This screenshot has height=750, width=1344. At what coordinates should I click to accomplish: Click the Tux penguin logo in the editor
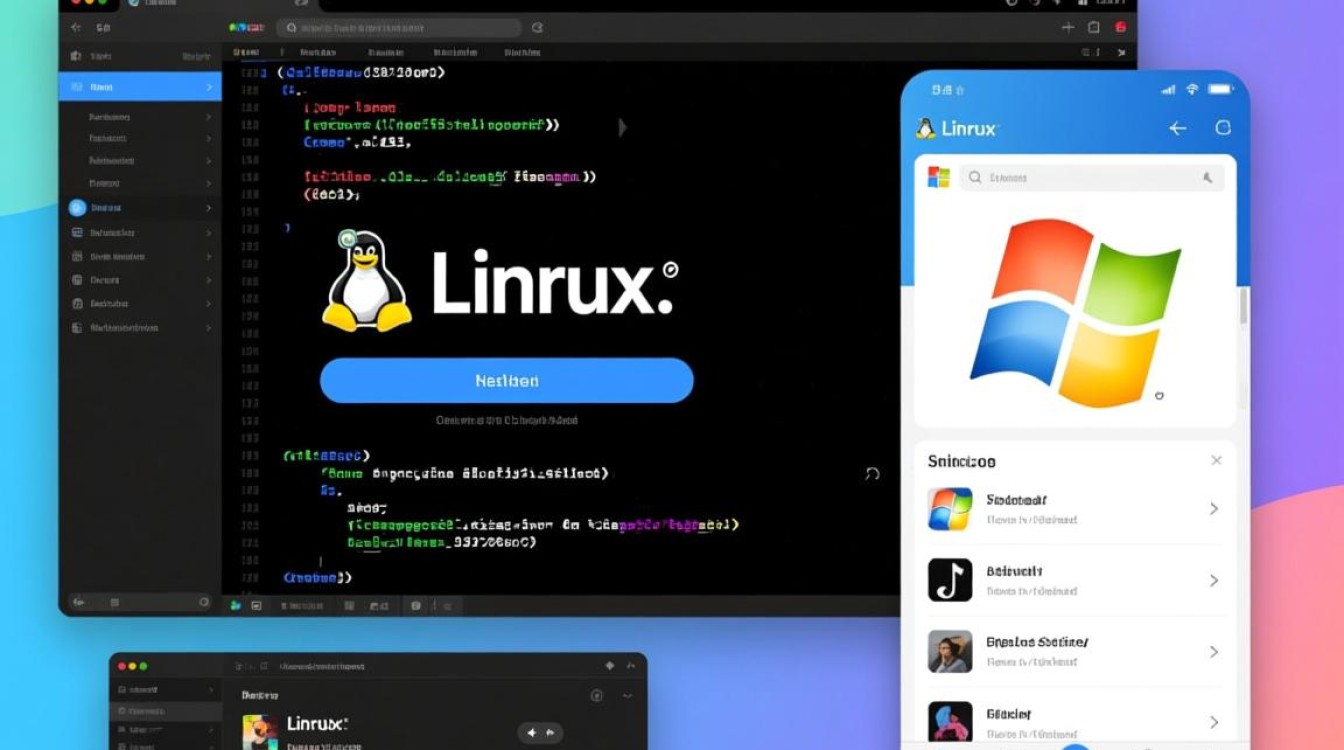[367, 283]
